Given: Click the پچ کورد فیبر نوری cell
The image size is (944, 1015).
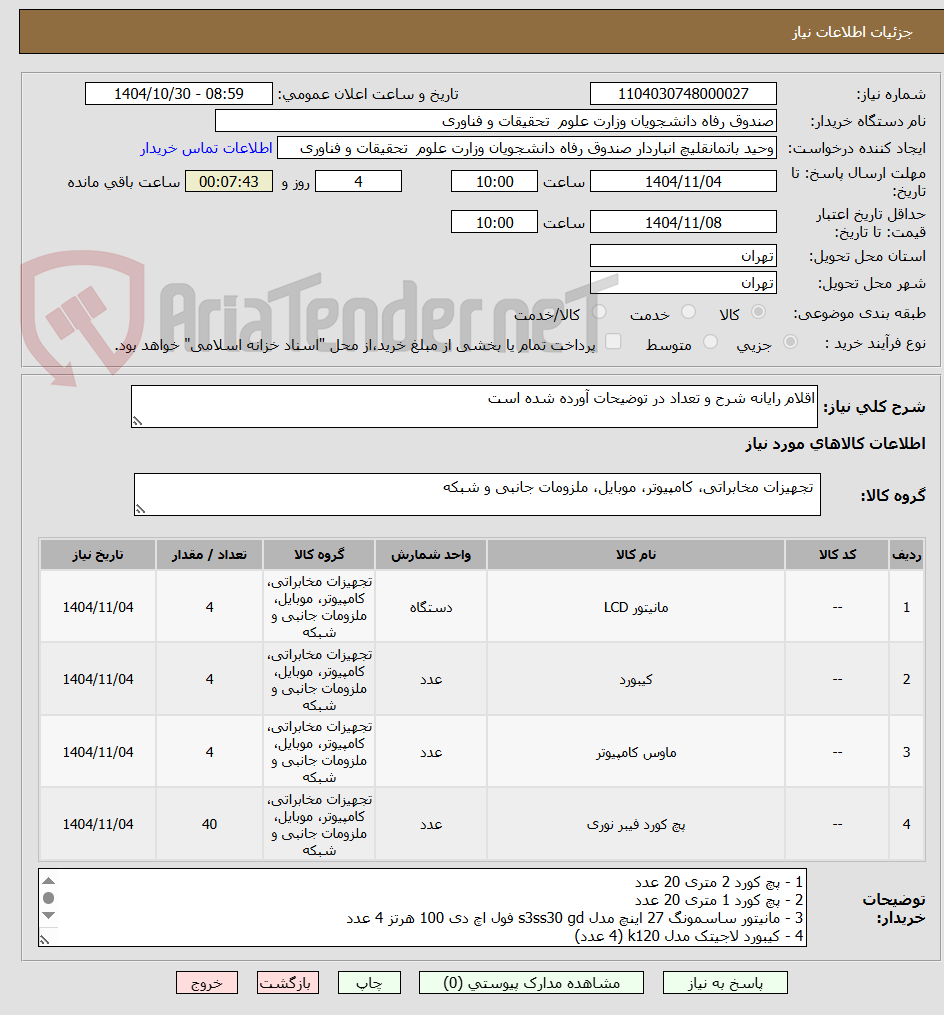Looking at the screenshot, I should pos(636,824).
